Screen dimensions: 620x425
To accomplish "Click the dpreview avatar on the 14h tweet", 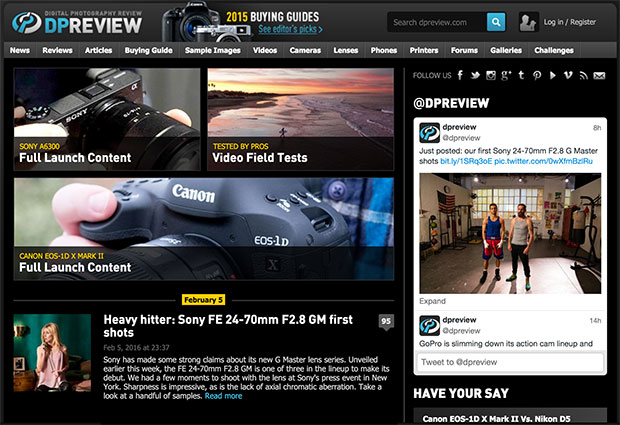I will [429, 325].
